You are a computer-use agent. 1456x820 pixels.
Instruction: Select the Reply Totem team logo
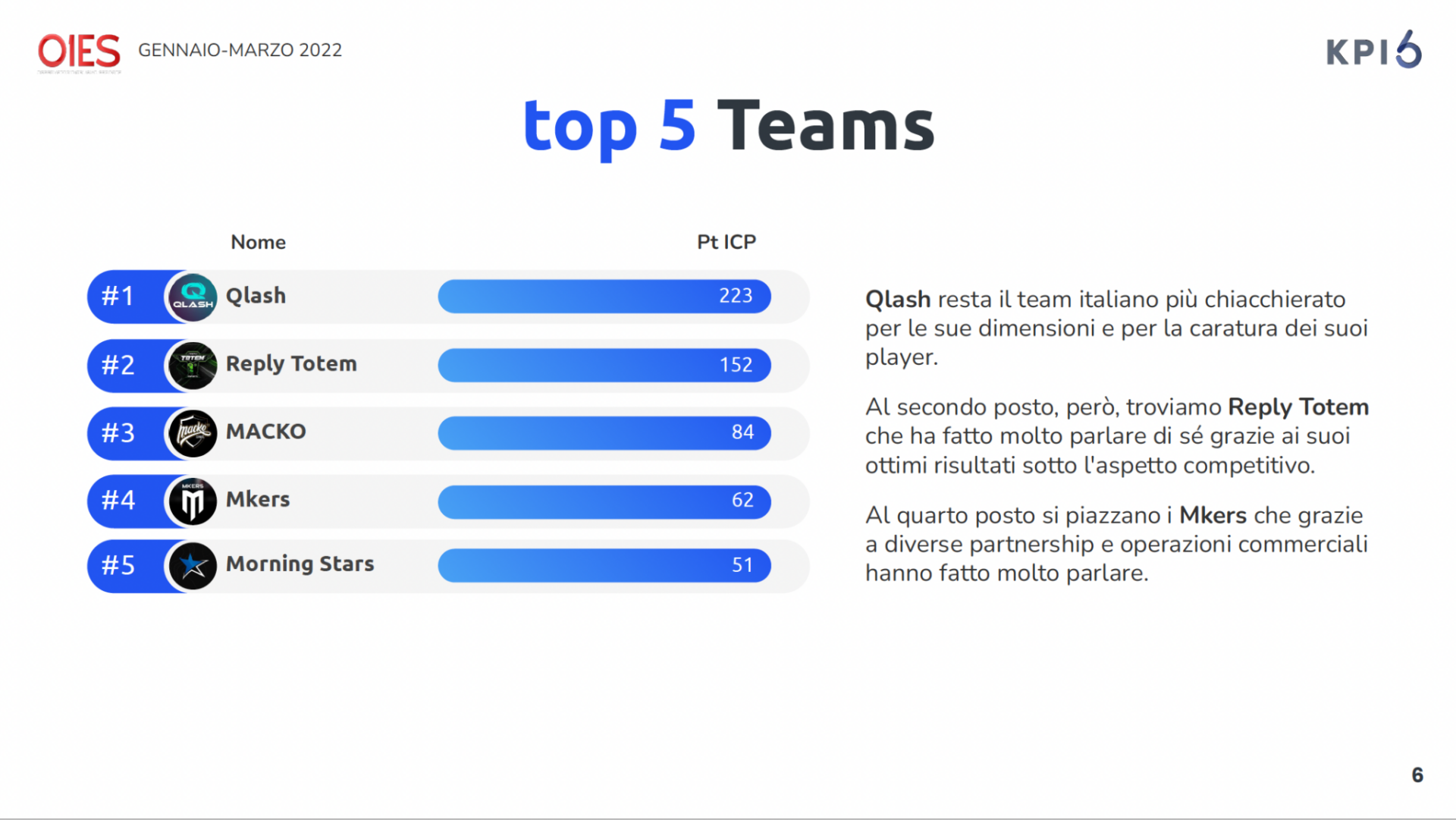193,365
